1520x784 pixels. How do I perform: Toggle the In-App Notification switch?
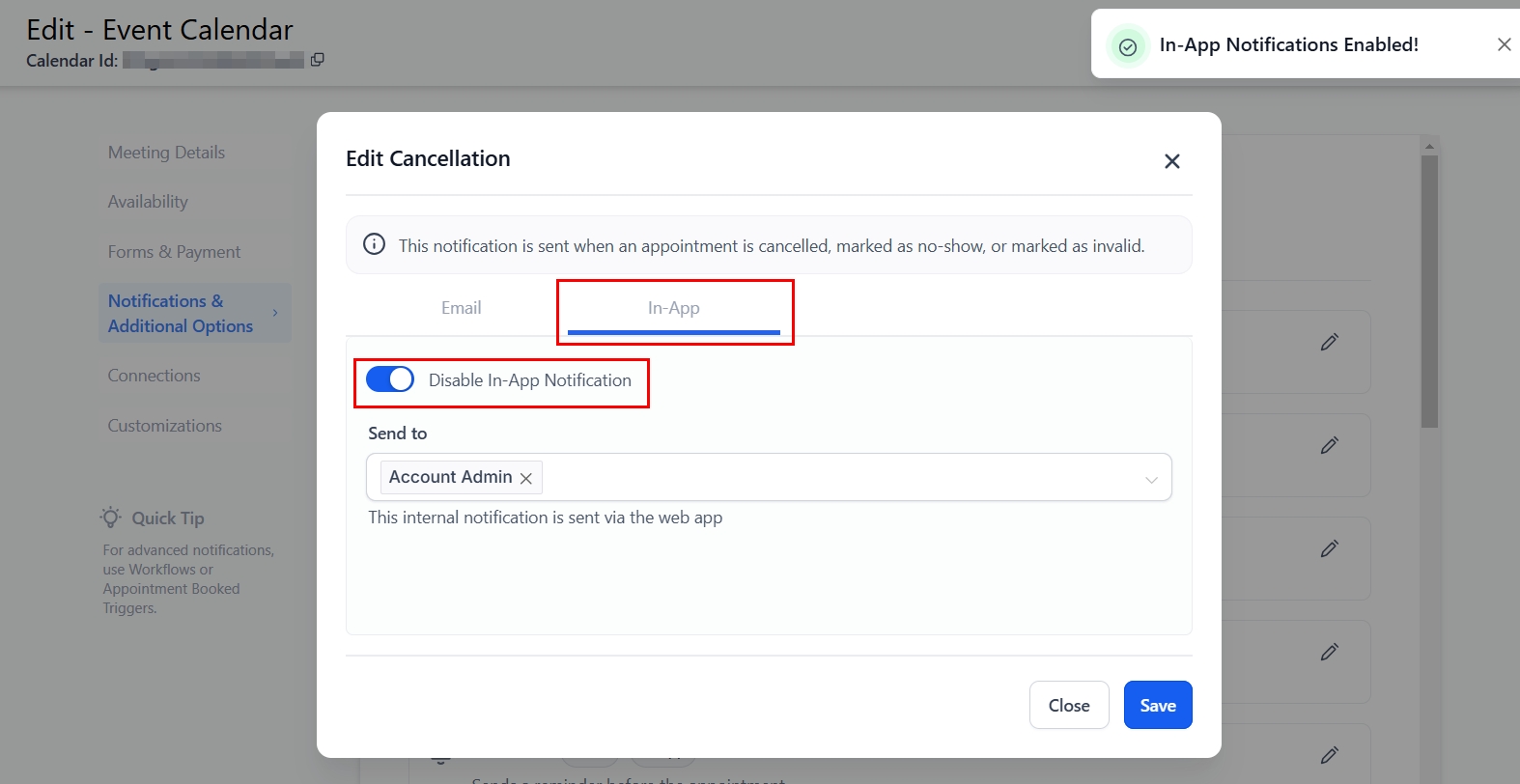click(x=390, y=379)
